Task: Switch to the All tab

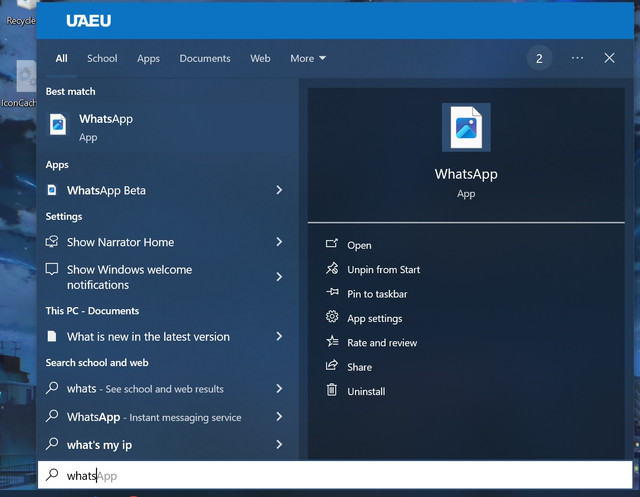Action: (61, 58)
